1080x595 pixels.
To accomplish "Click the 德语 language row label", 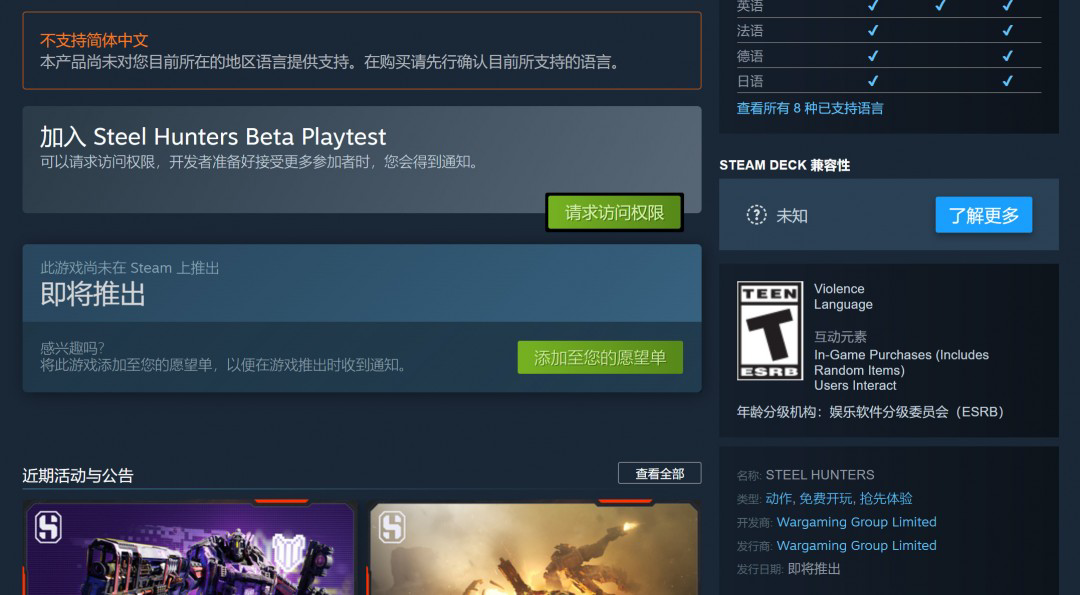I will pos(750,56).
